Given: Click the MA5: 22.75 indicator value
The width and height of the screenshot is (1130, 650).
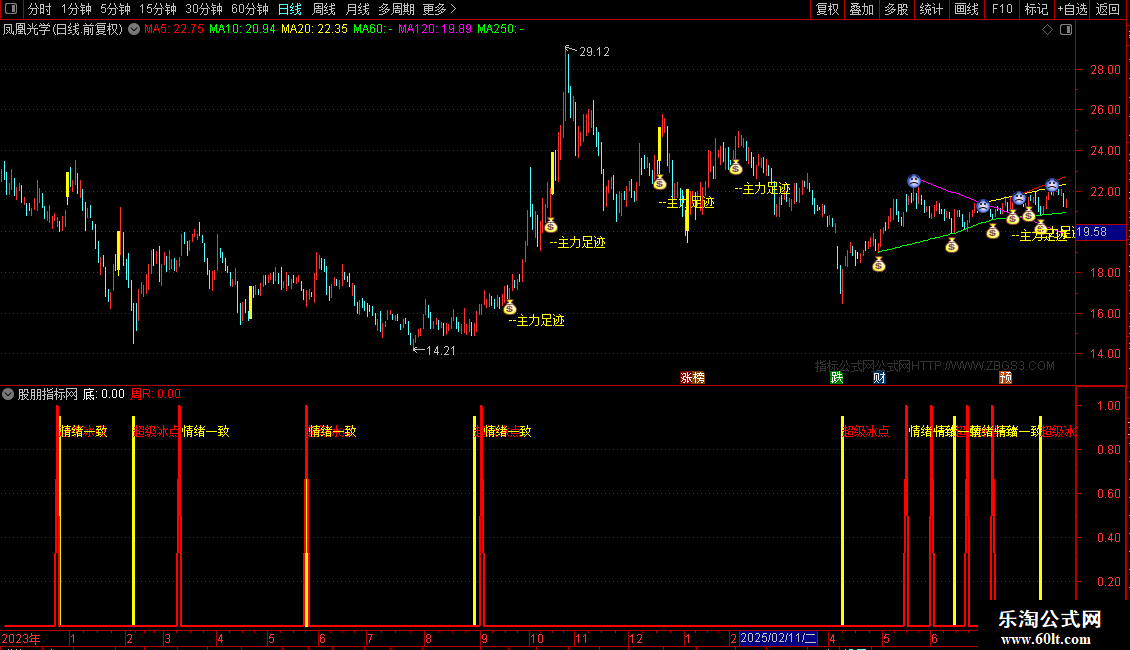Looking at the screenshot, I should click(x=174, y=30).
